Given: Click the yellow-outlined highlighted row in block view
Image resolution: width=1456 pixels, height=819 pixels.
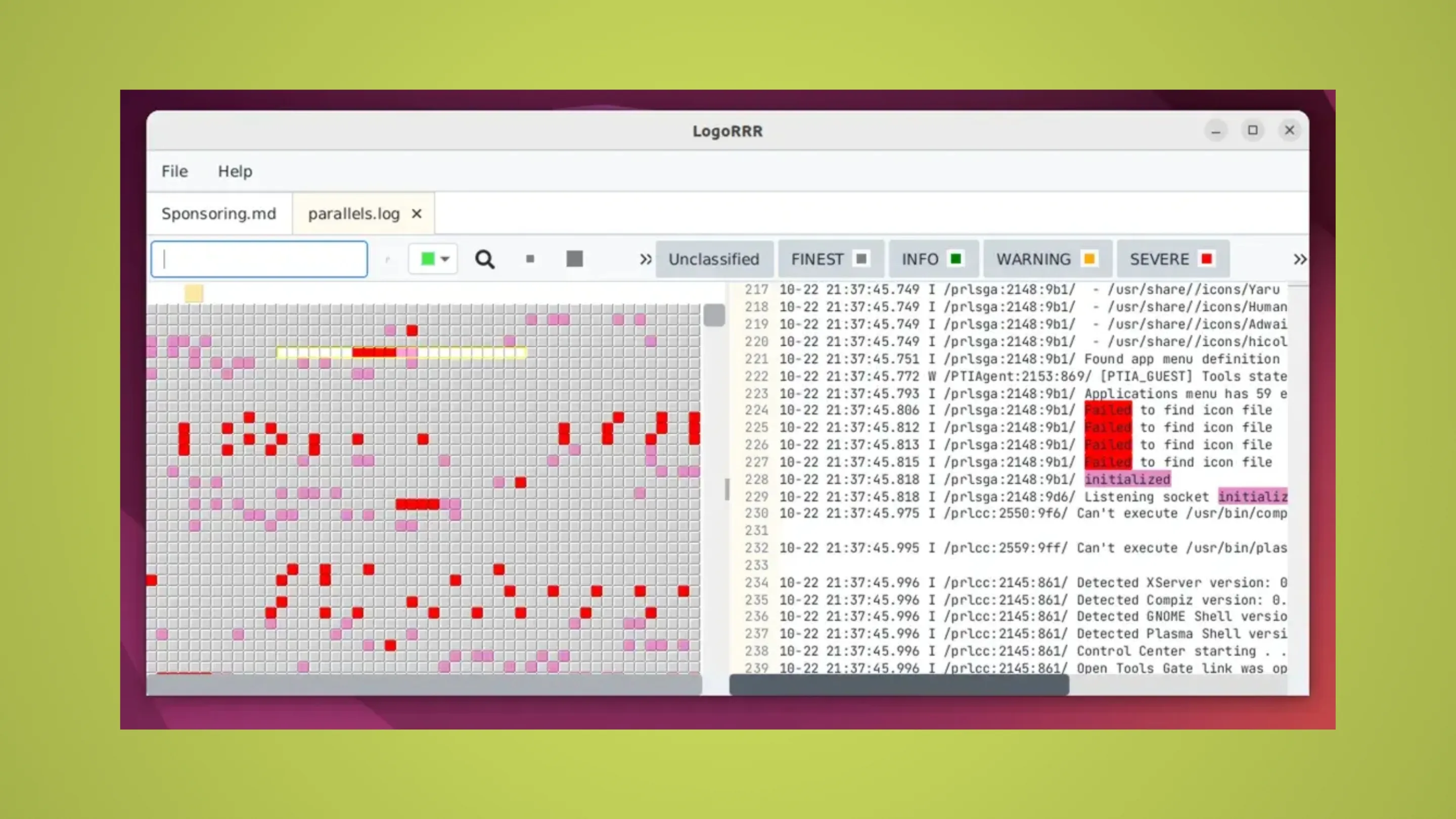Looking at the screenshot, I should point(401,353).
